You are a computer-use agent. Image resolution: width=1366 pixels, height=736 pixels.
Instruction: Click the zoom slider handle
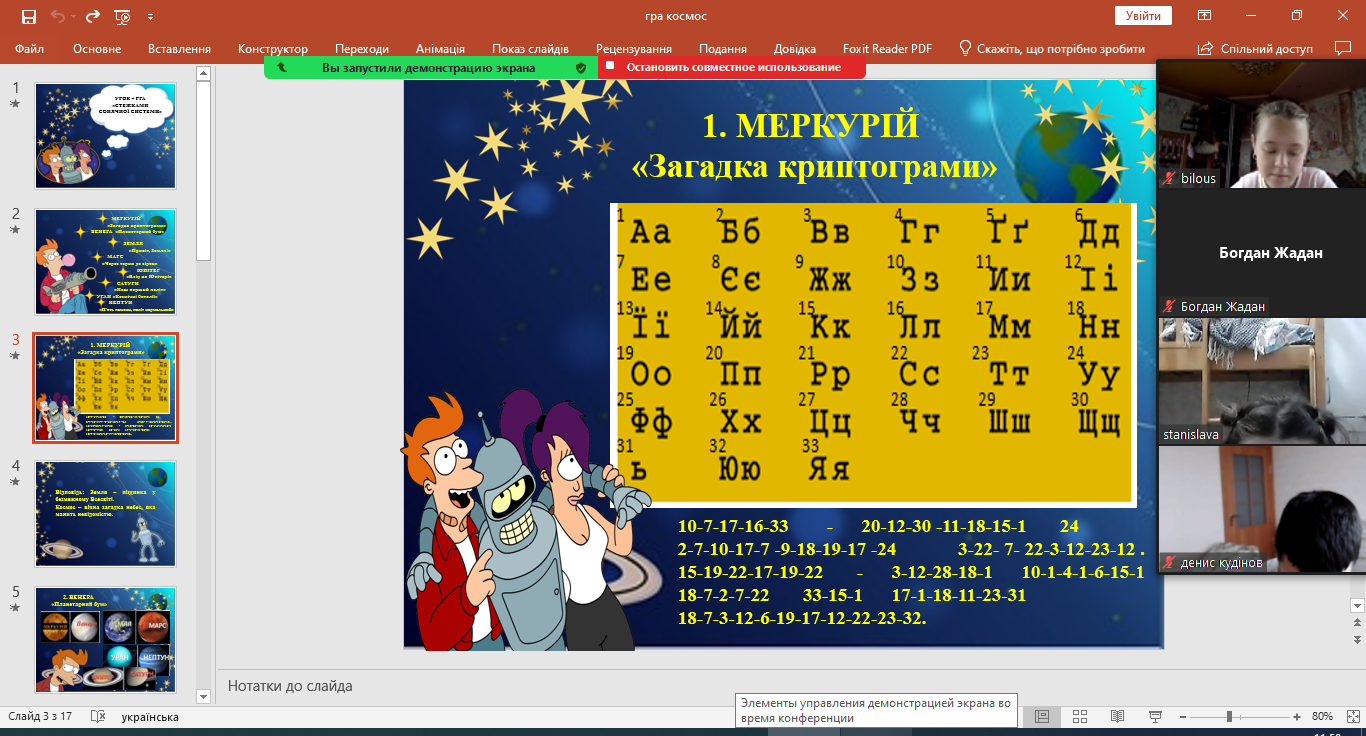(x=1229, y=717)
